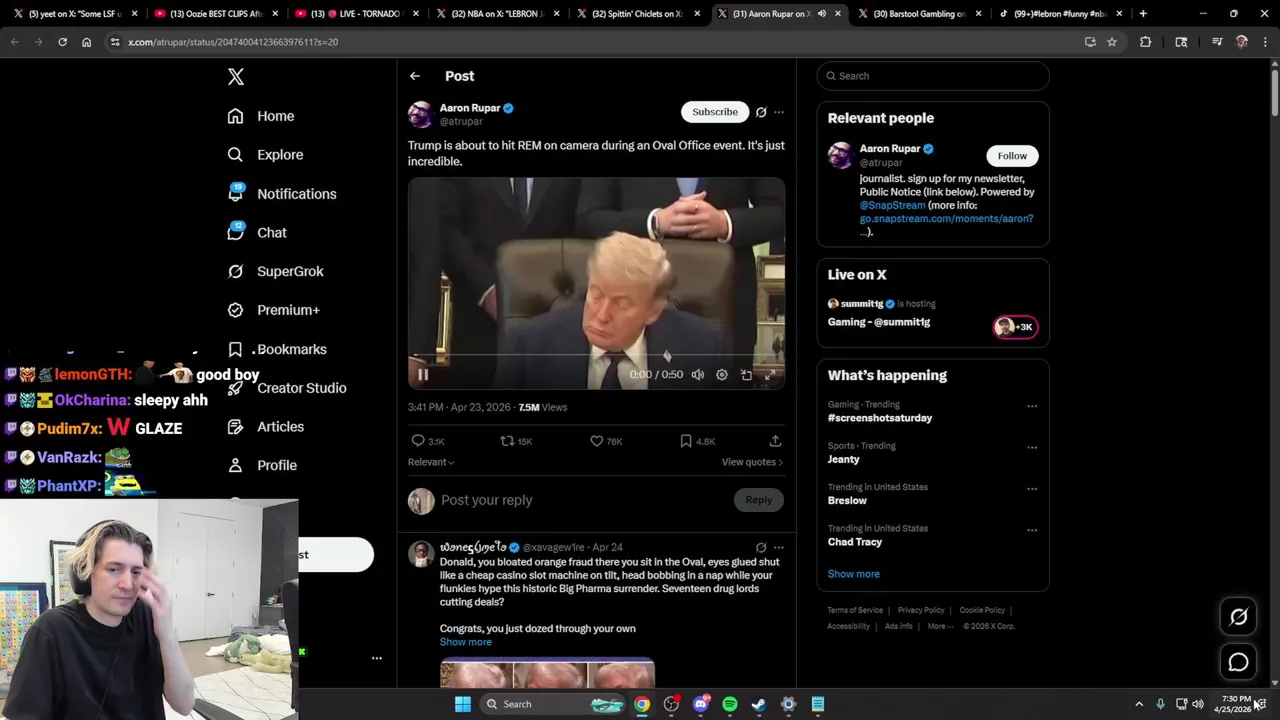This screenshot has height=720, width=1280.
Task: Open a new browser tab
Action: click(1143, 14)
